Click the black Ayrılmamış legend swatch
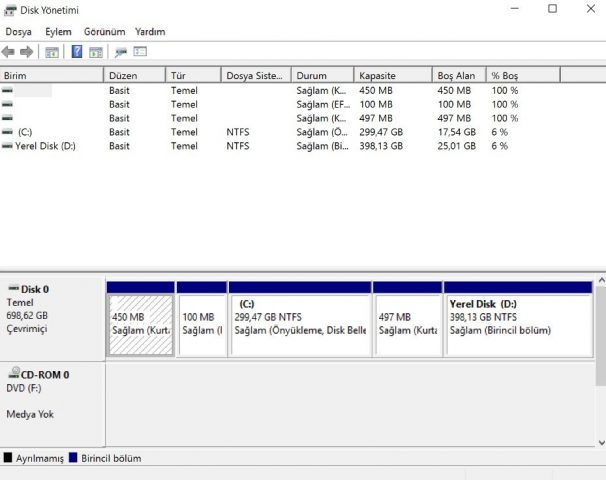This screenshot has height=480, width=606. click(x=8, y=458)
